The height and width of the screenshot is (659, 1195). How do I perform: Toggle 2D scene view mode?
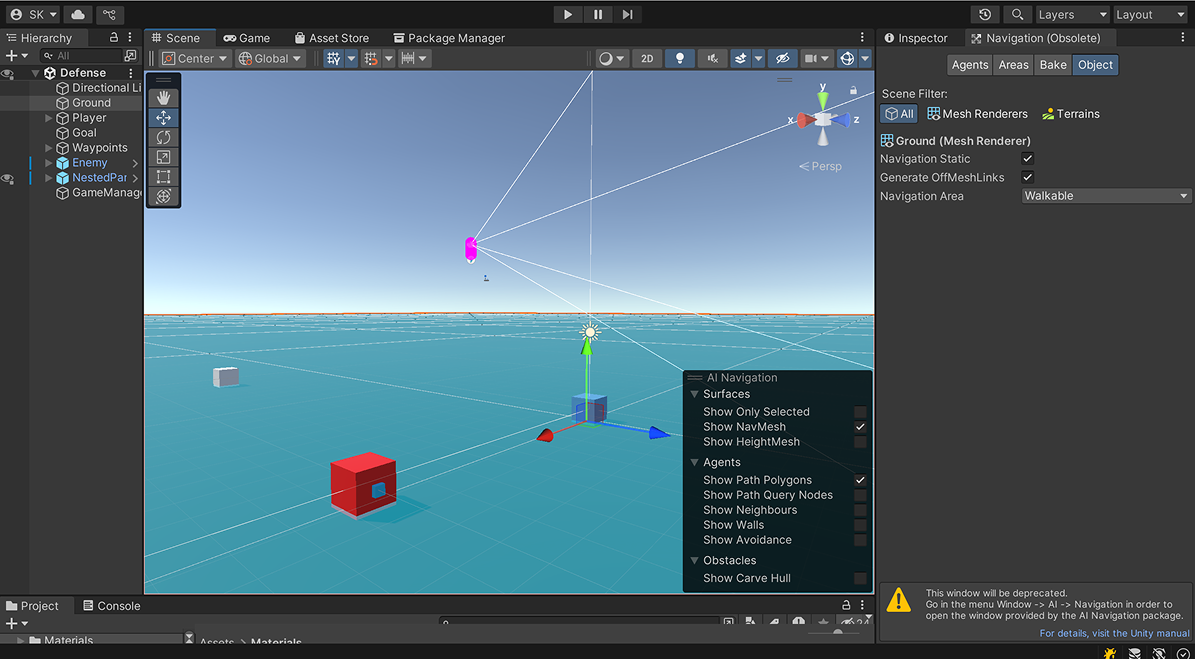pyautogui.click(x=647, y=58)
